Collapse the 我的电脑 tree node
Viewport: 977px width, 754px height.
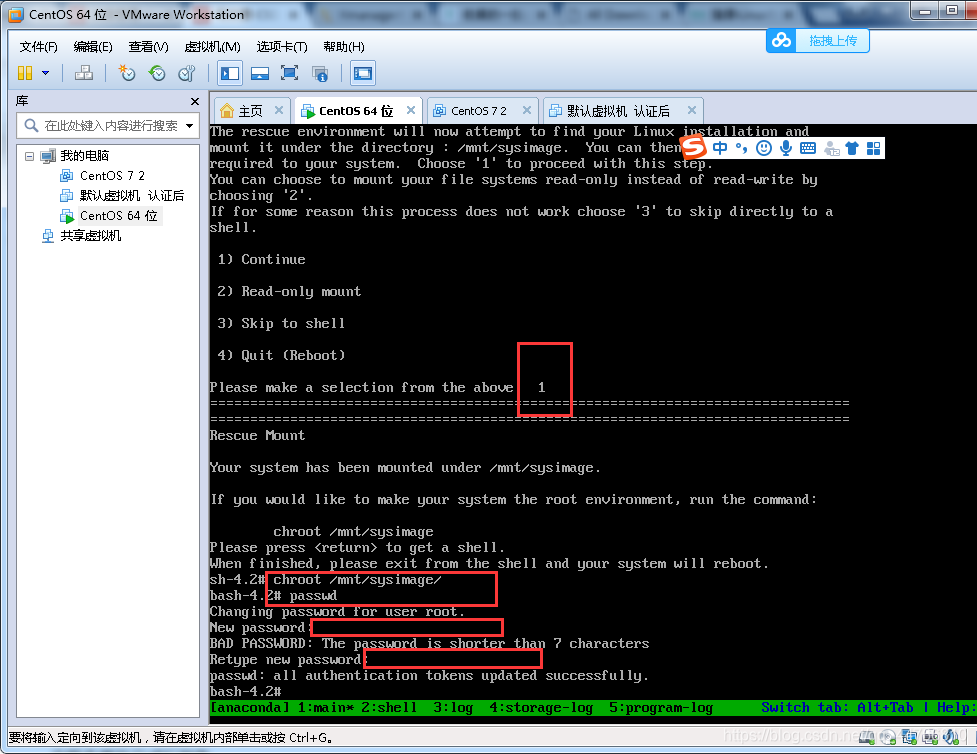tap(29, 156)
